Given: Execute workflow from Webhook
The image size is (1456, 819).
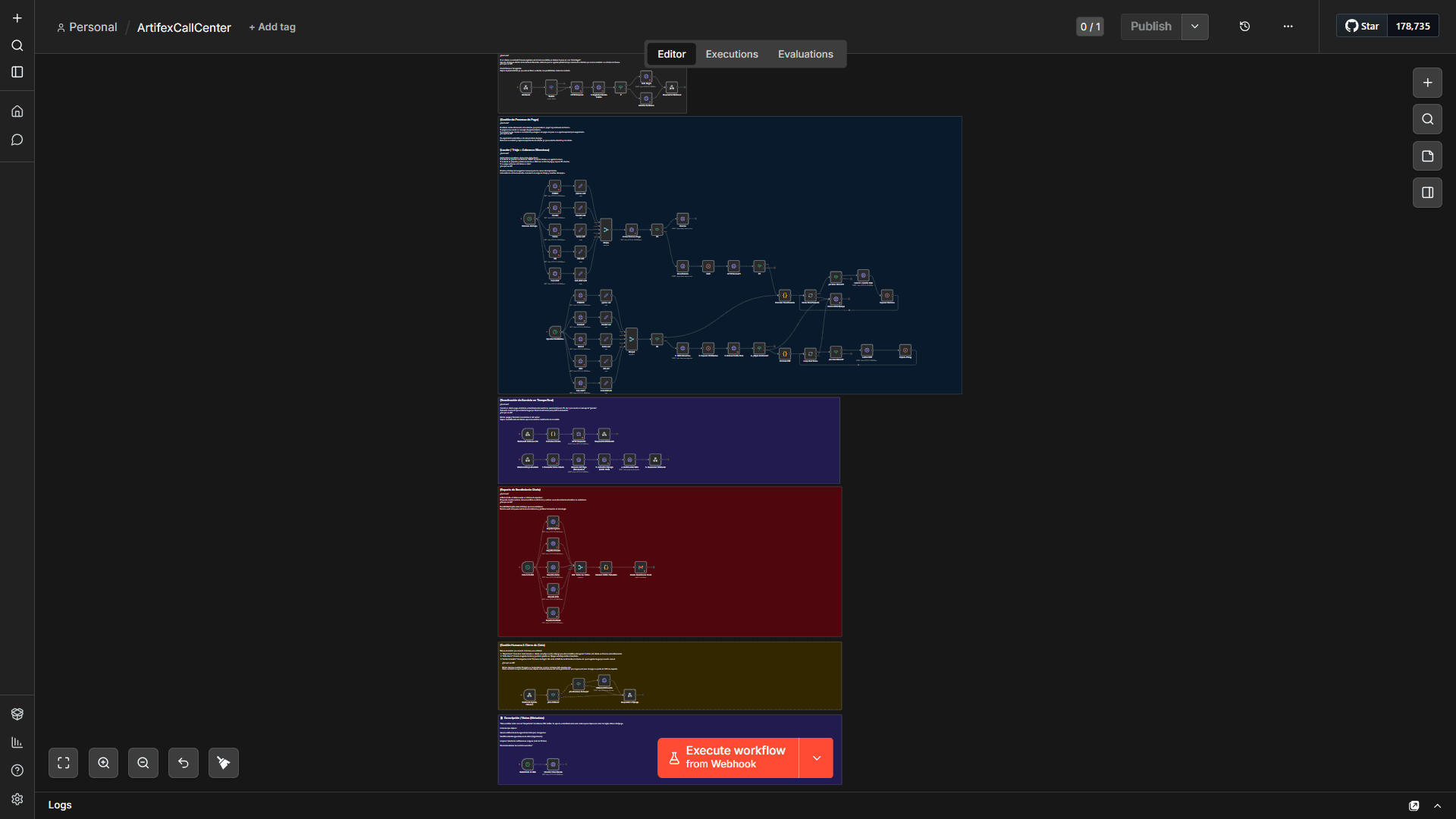Looking at the screenshot, I should pos(726,758).
